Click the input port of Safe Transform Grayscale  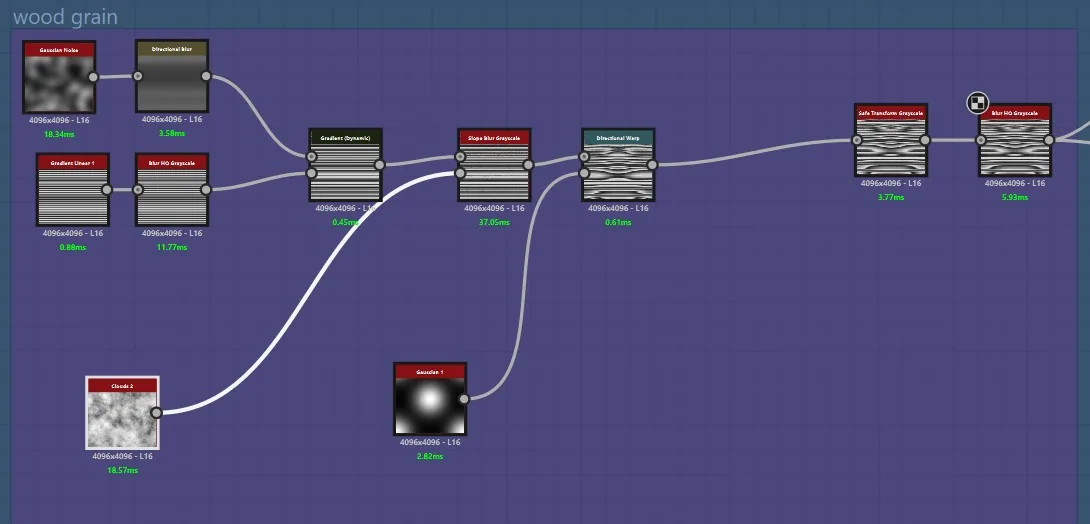[856, 140]
